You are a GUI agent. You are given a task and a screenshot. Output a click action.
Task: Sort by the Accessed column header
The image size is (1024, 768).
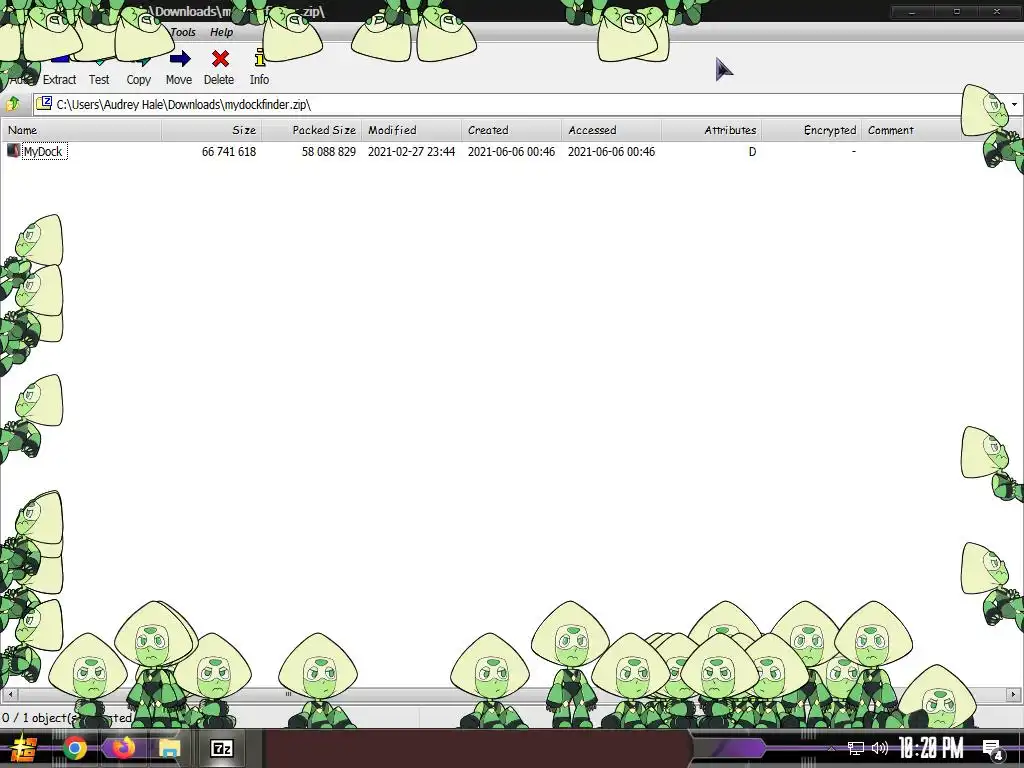611,130
